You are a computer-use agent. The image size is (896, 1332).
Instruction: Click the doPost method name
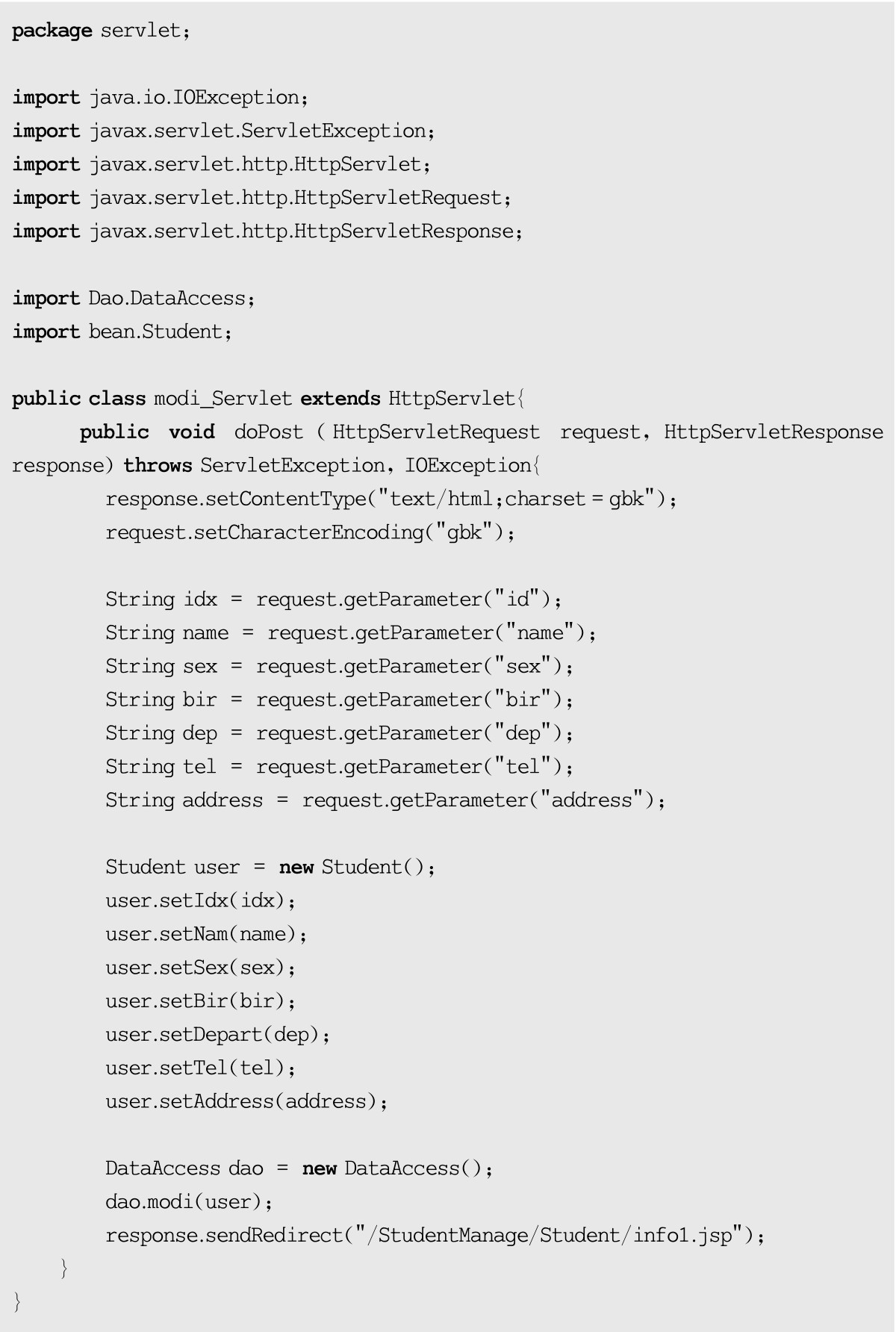pyautogui.click(x=269, y=432)
